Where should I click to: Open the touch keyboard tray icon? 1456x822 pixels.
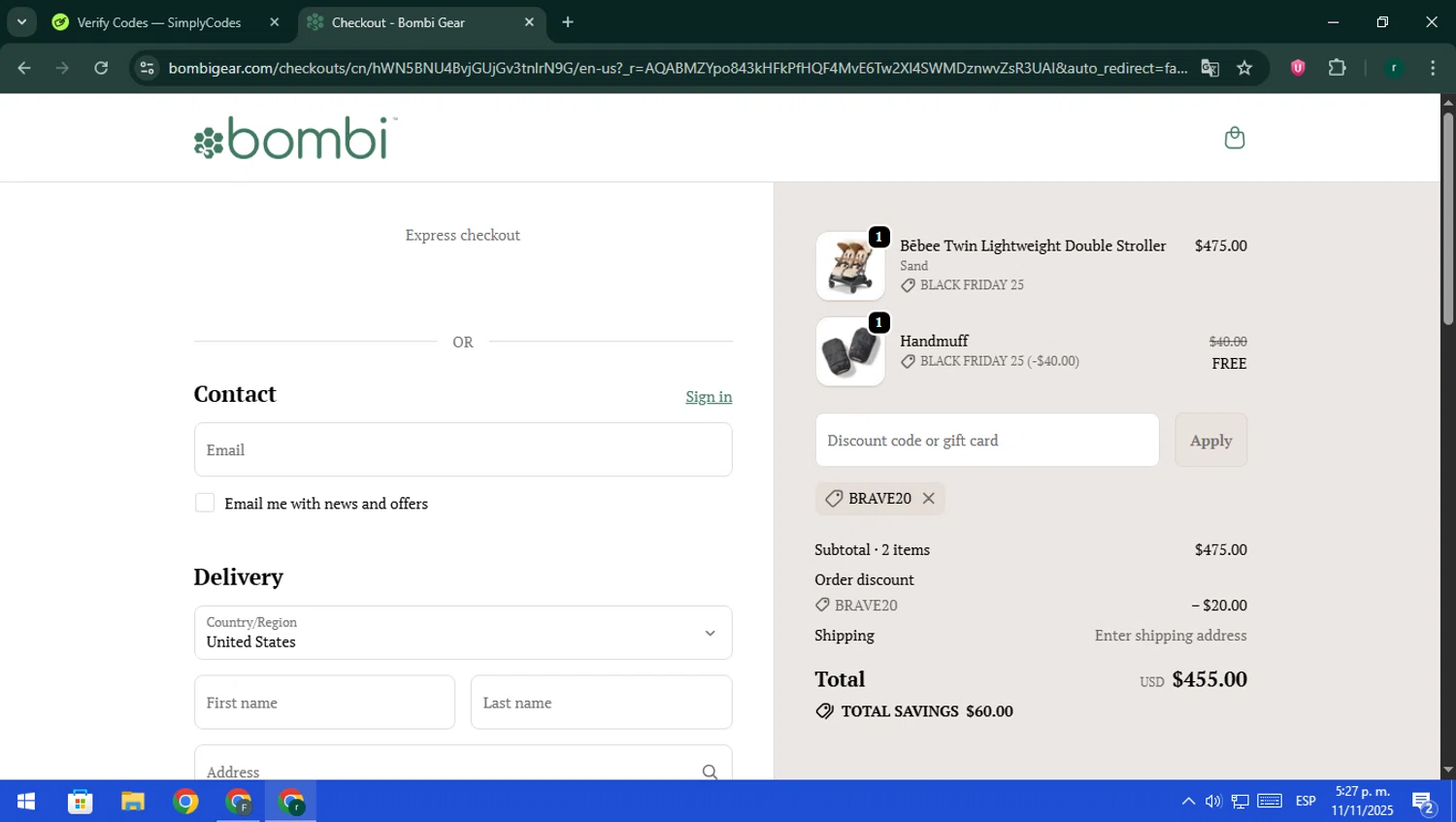[x=1270, y=802]
